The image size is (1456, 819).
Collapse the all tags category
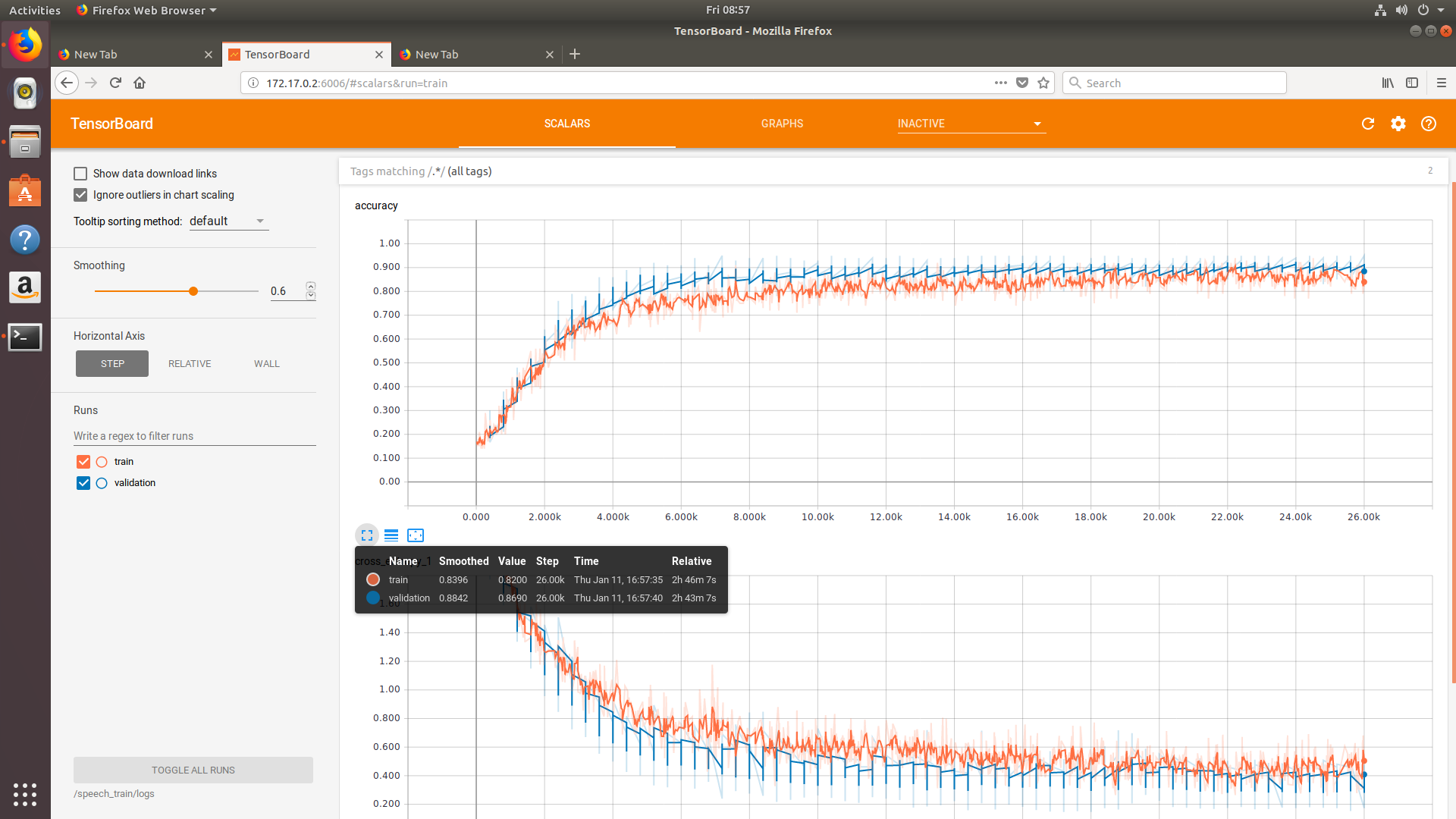[x=893, y=171]
